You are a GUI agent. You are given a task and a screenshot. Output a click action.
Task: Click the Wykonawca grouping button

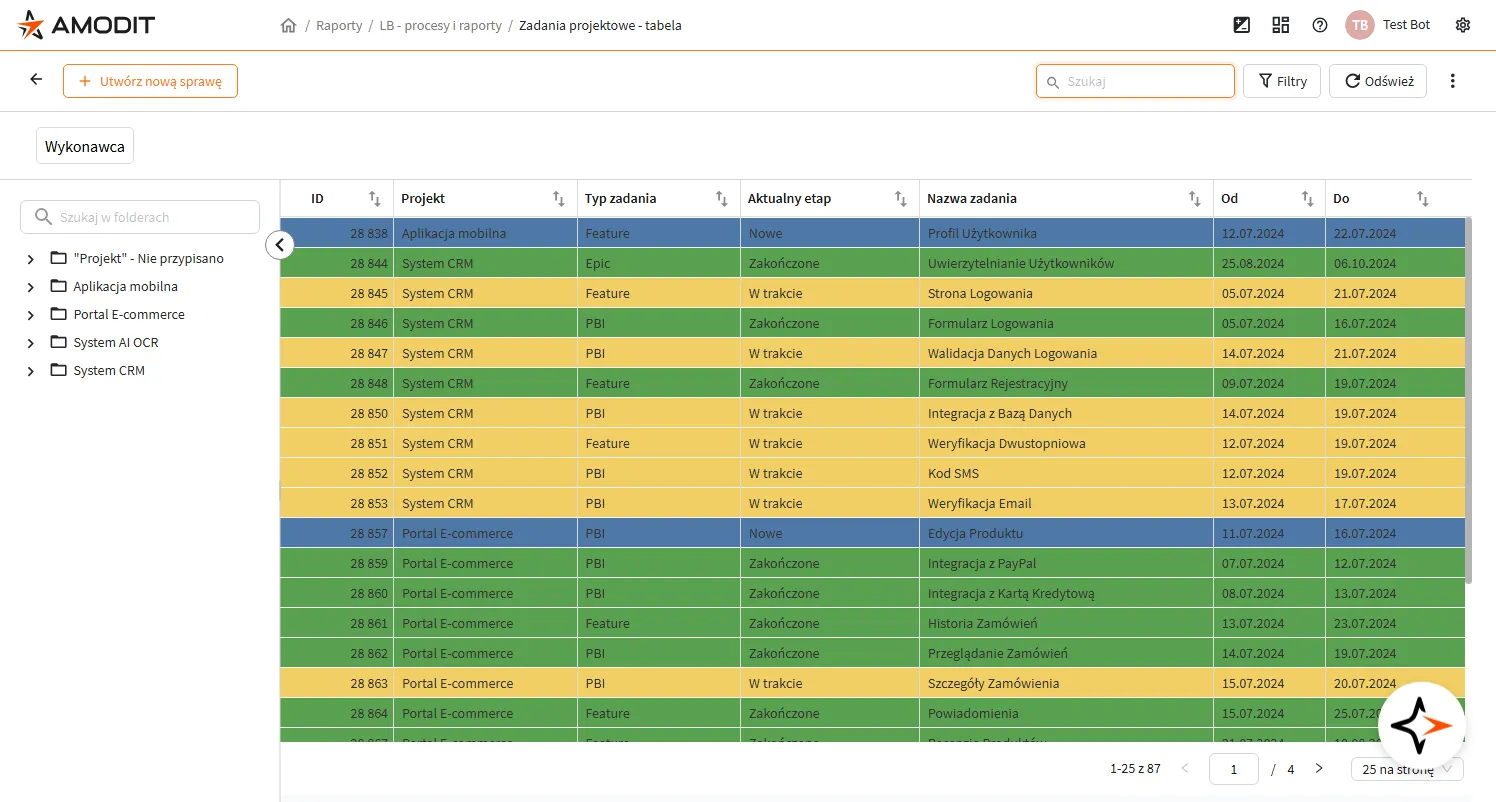click(85, 146)
